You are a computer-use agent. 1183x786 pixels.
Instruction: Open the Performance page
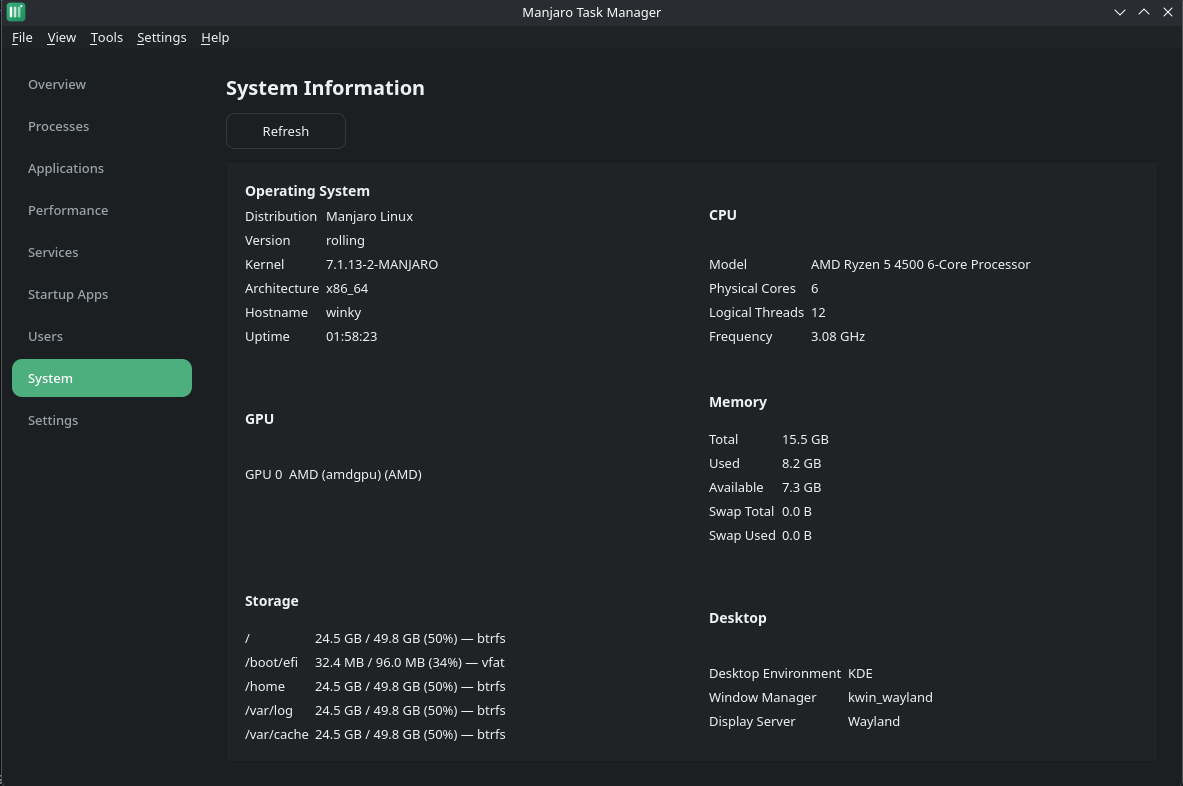click(102, 210)
